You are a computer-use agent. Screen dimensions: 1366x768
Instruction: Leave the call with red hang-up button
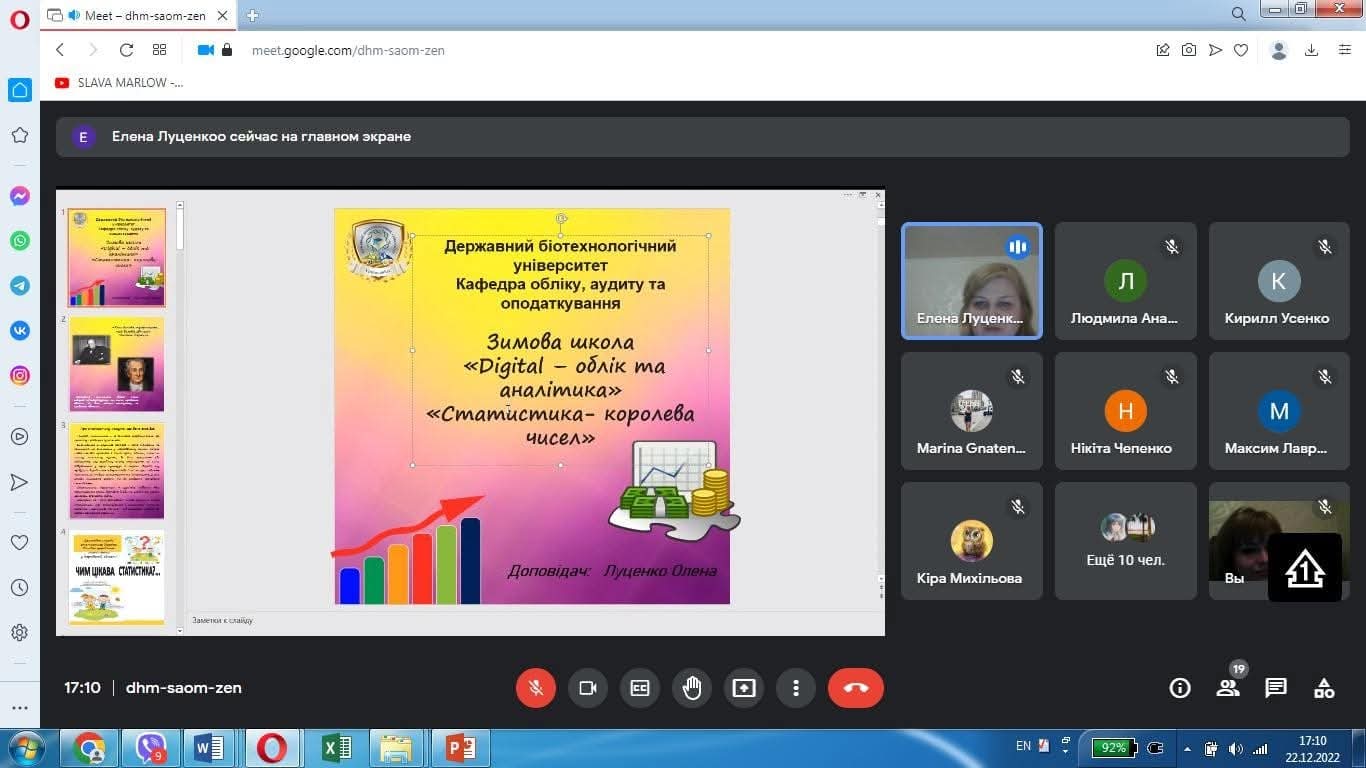point(856,688)
